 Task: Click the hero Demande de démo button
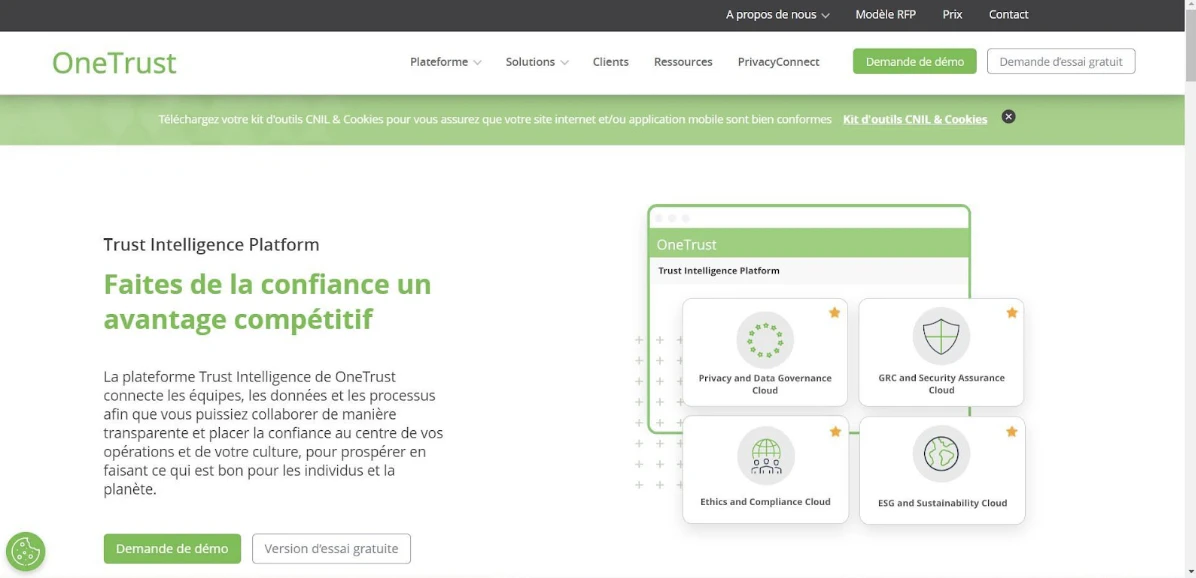click(172, 548)
